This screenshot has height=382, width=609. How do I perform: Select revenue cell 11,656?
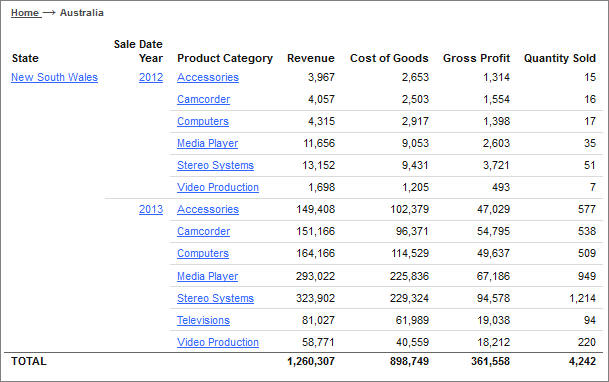coord(319,143)
